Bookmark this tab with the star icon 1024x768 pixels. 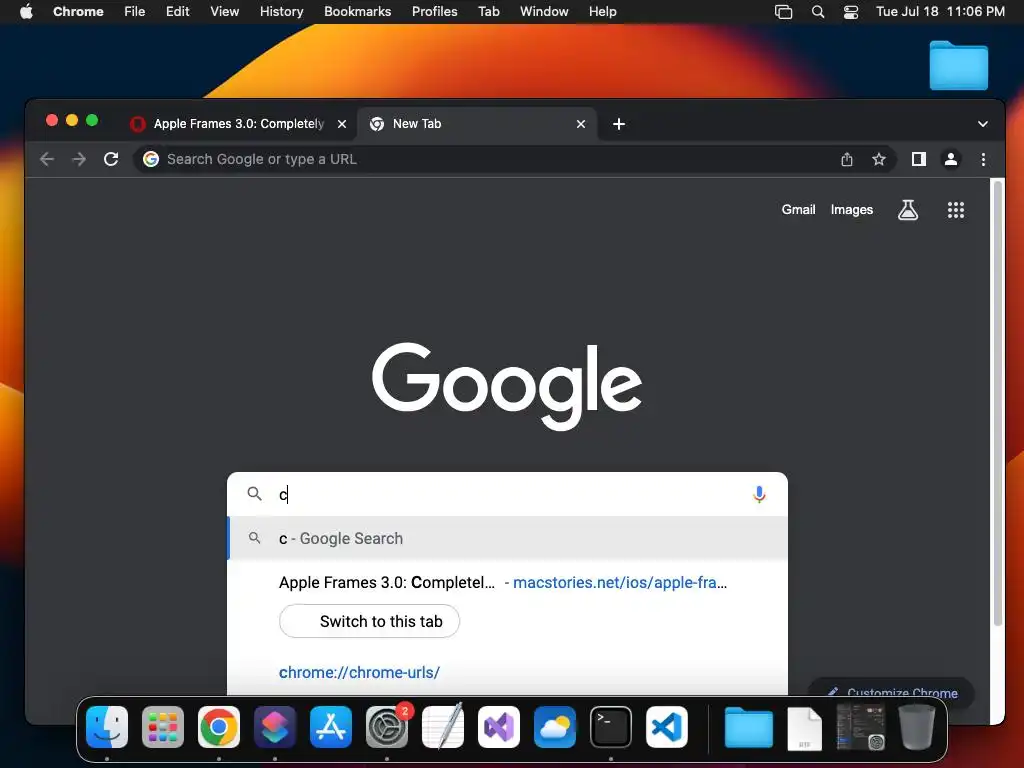pyautogui.click(x=879, y=159)
